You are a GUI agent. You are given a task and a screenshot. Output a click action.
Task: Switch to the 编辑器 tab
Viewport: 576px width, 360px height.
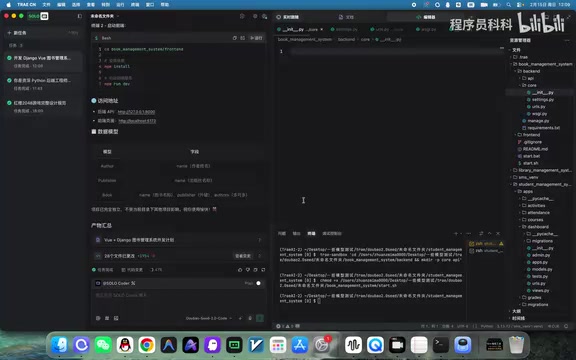[426, 17]
